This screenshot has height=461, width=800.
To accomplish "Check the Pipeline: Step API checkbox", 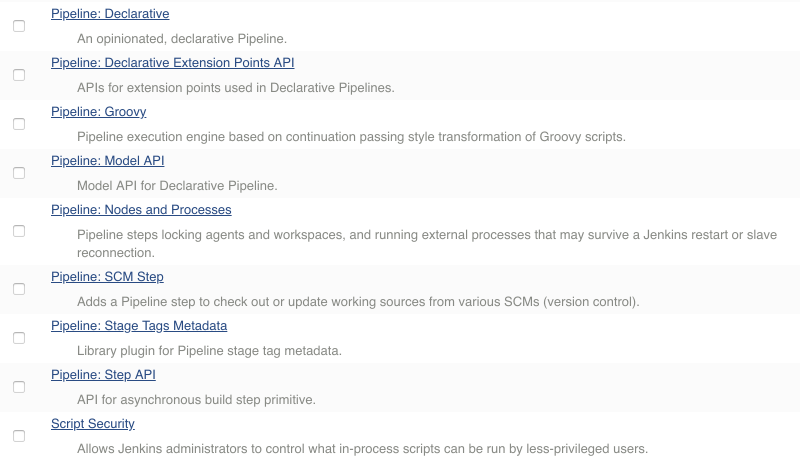I will pyautogui.click(x=19, y=387).
